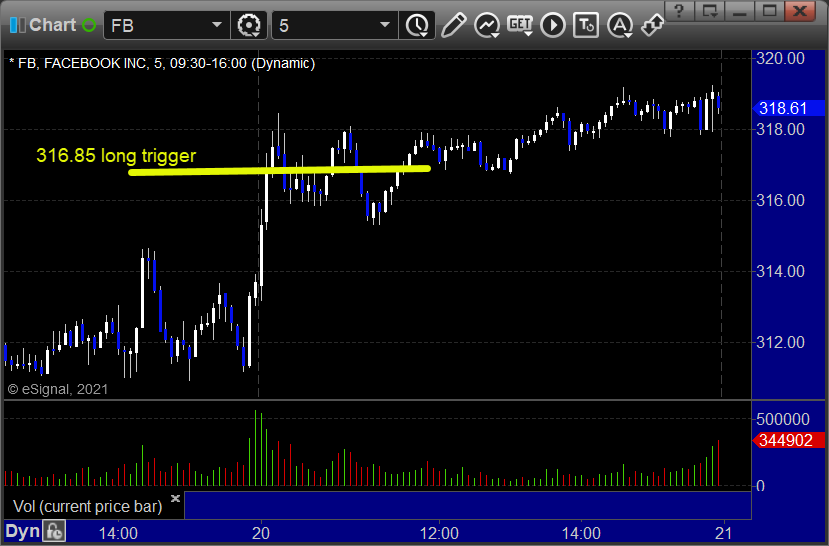Click the Dyn time scale label
The height and width of the screenshot is (546, 829).
(22, 531)
